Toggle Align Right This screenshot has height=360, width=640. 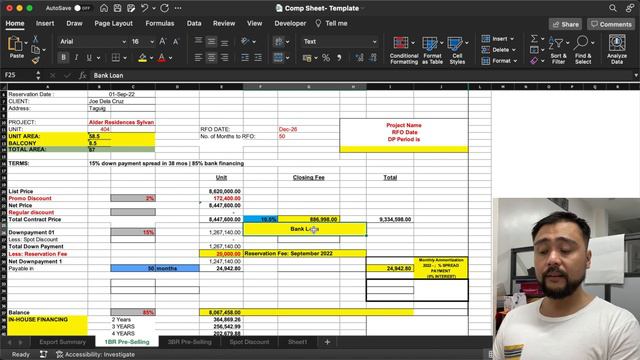[224, 58]
